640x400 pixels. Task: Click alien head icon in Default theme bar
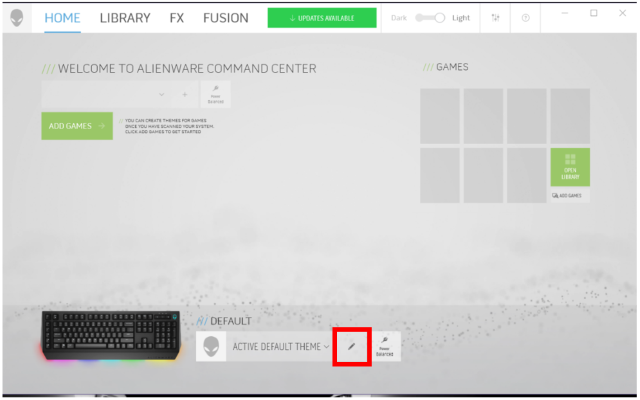(211, 347)
